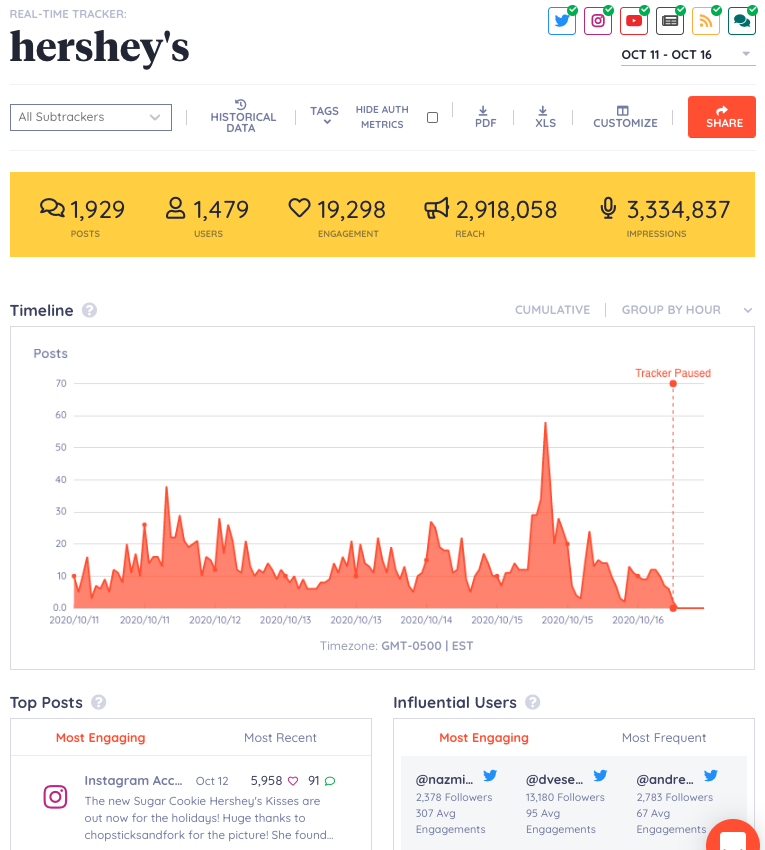Select the Most Recent tab in Top Posts
Viewport: 765px width, 850px height.
(x=280, y=738)
